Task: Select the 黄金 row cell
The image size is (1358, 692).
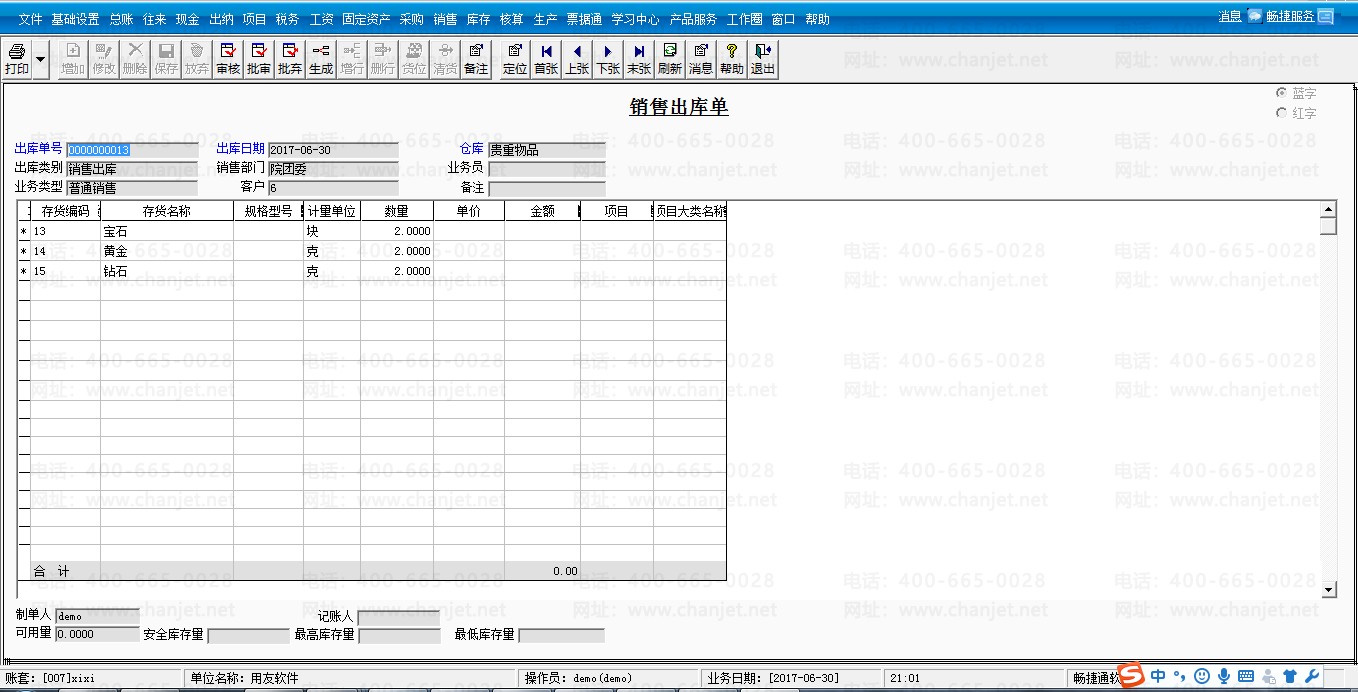Action: coord(167,251)
